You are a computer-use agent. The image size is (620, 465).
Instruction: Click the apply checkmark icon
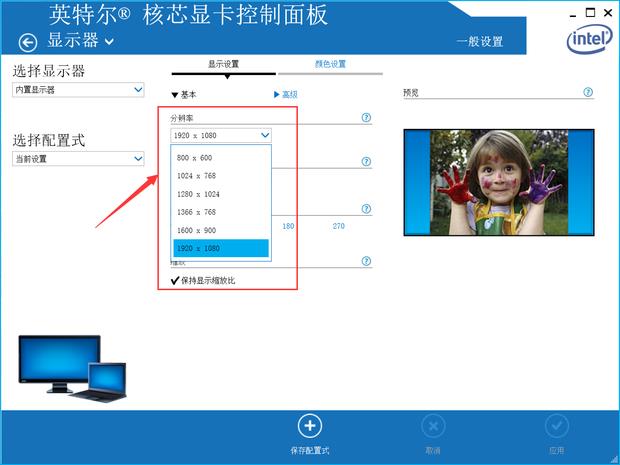(557, 426)
